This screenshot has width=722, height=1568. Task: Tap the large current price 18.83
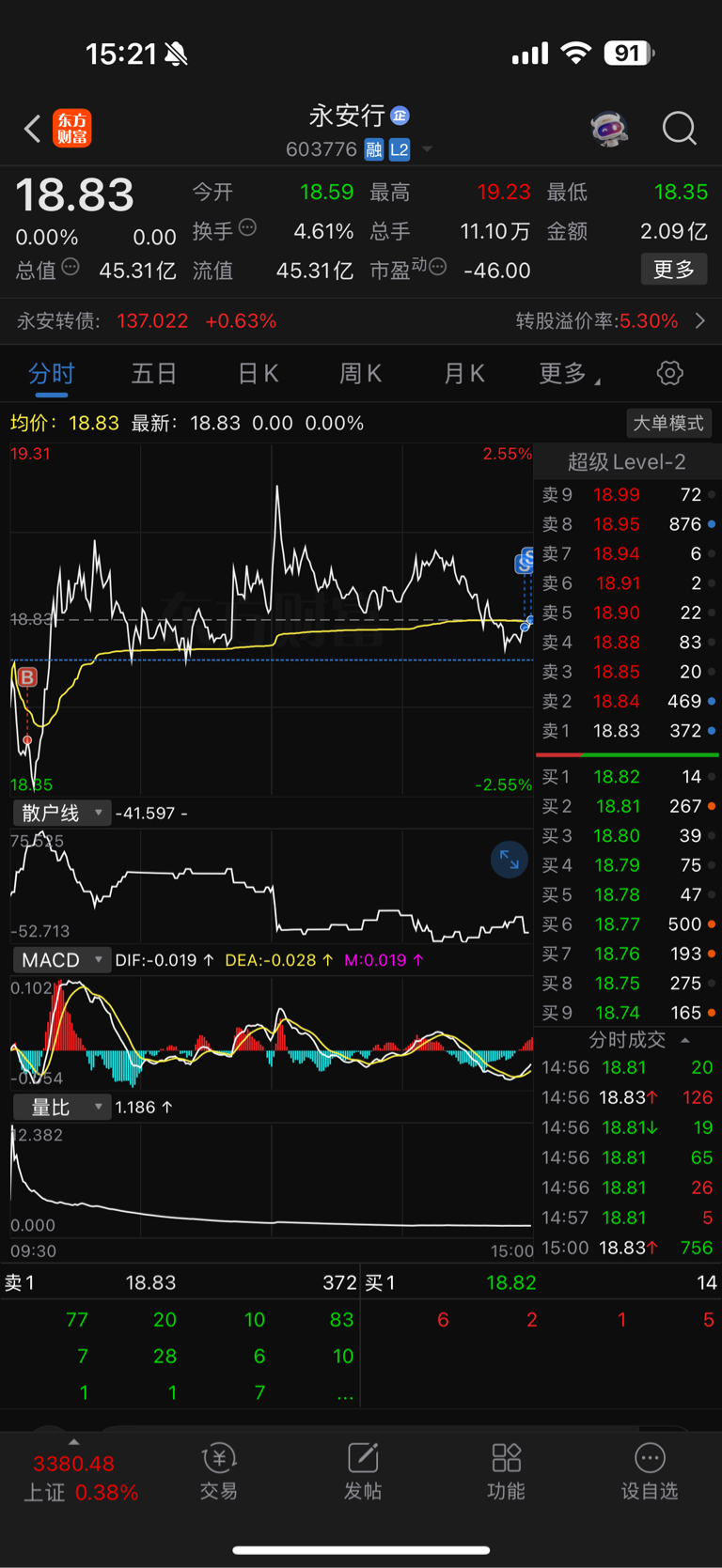click(x=75, y=195)
